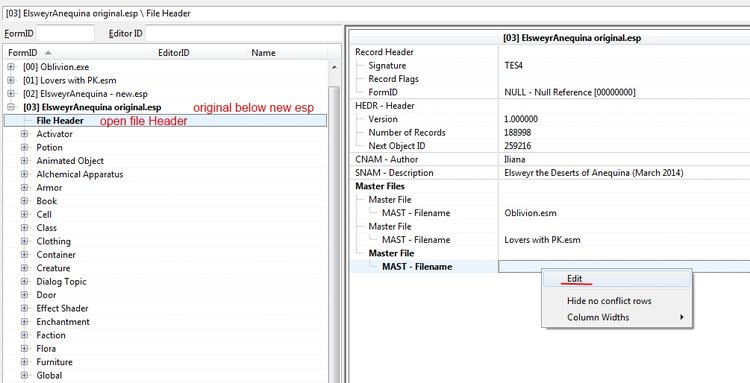Viewport: 750px width, 383px height.
Task: Expand the Faction group
Action: (24, 335)
